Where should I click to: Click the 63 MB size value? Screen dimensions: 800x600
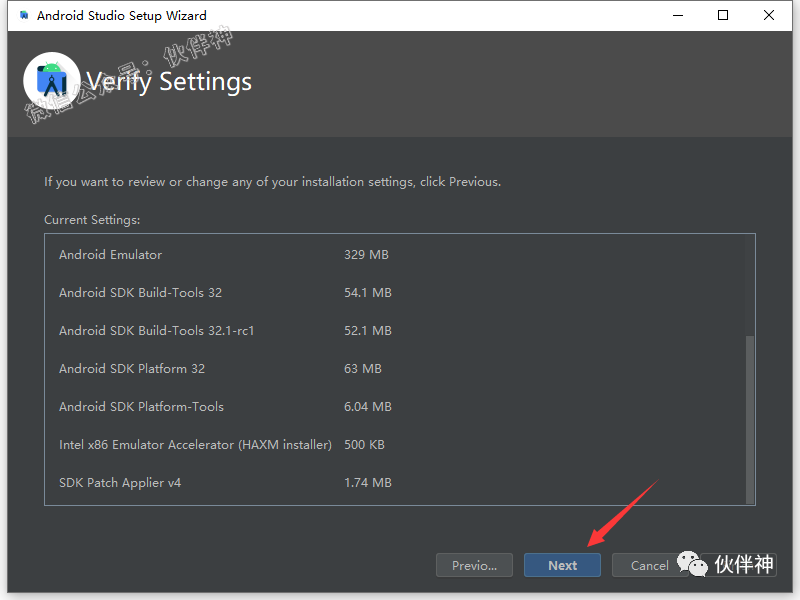363,368
